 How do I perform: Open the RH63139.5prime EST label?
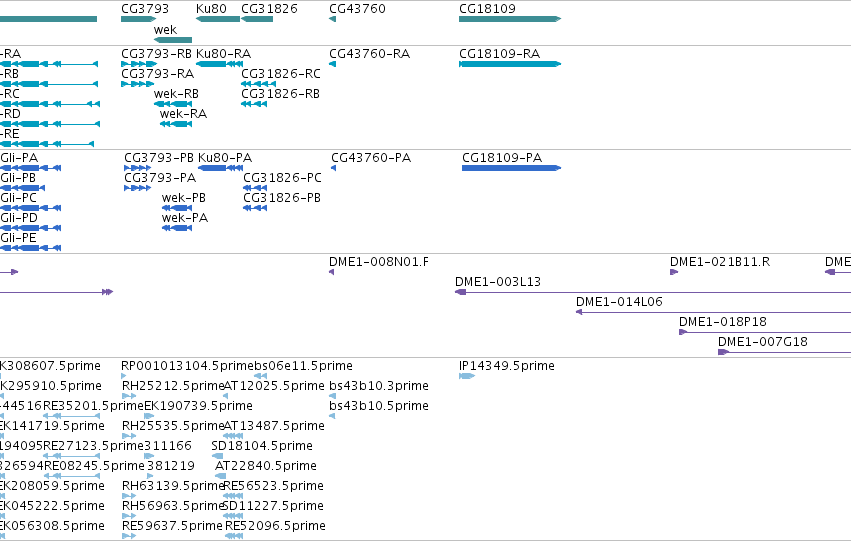tap(173, 487)
